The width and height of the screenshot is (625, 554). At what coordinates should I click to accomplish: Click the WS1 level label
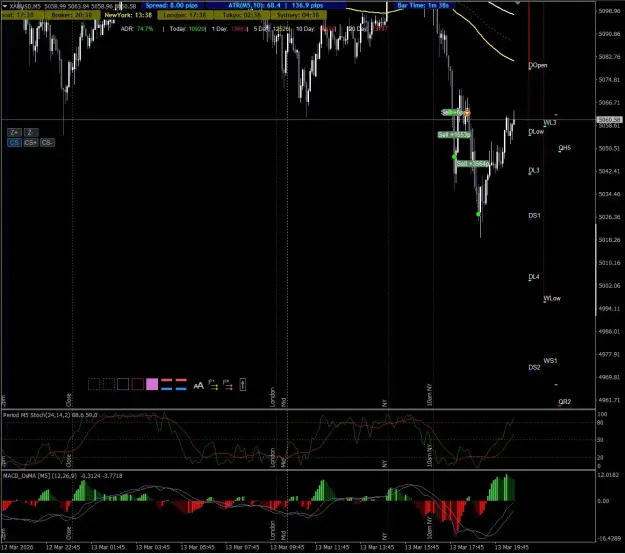(x=550, y=361)
